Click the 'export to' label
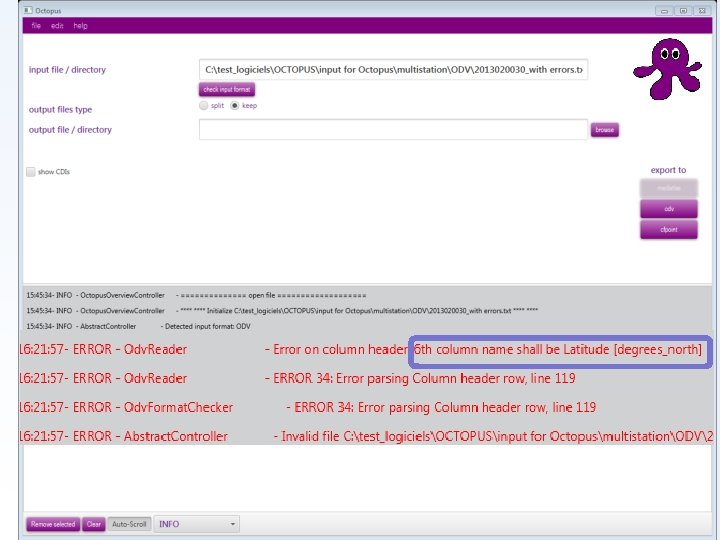This screenshot has height=540, width=720. coord(668,170)
